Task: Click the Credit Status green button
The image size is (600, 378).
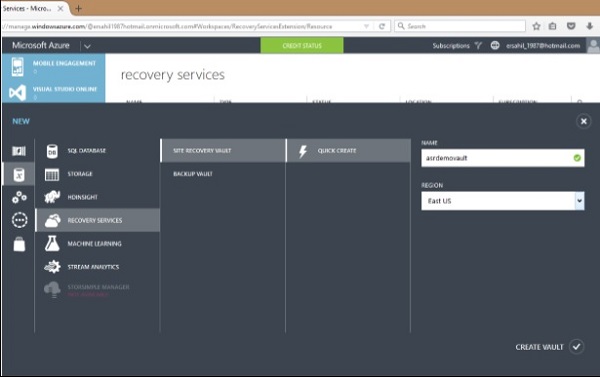Action: click(x=302, y=46)
